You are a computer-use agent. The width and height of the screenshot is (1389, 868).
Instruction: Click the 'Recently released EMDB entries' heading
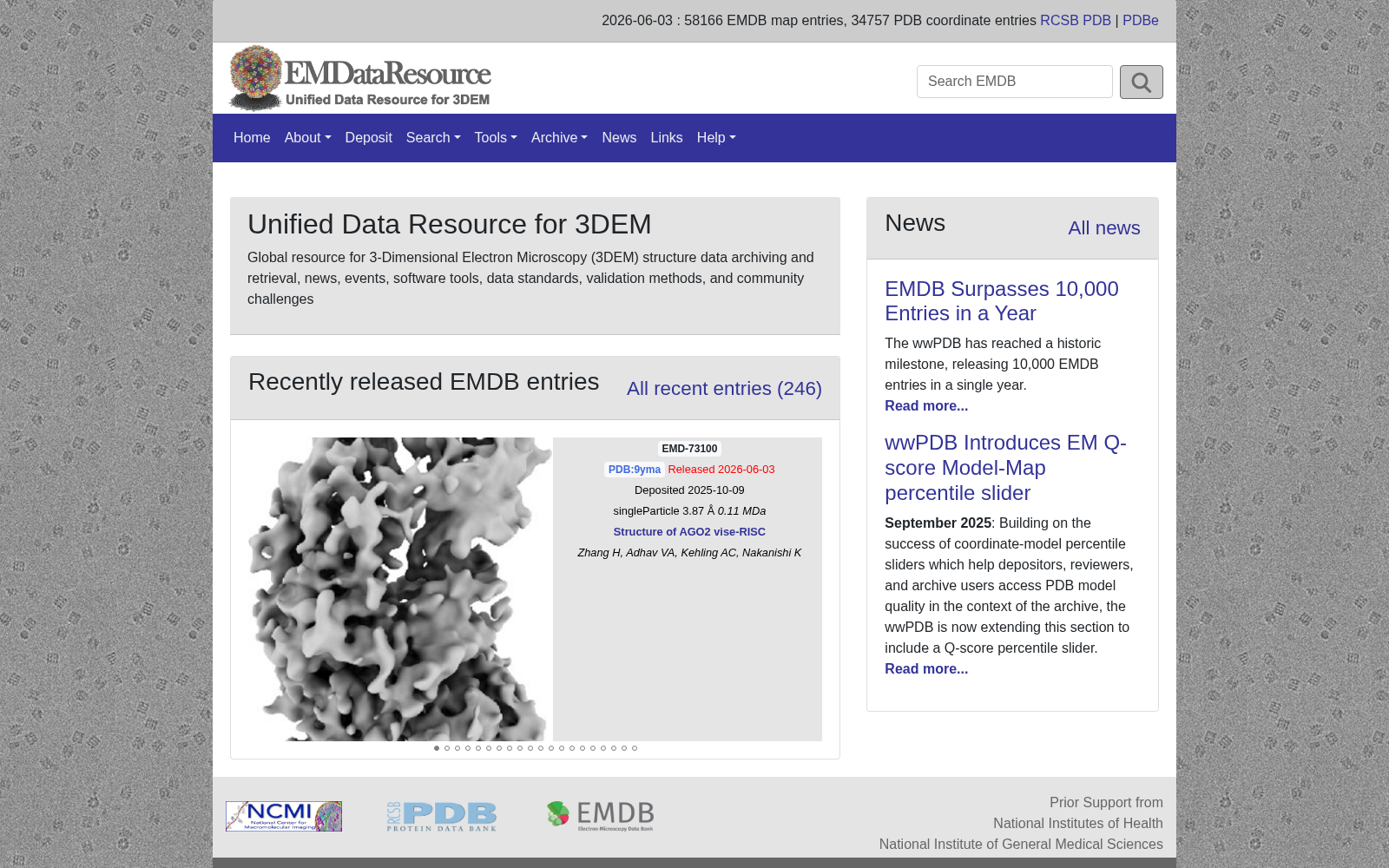click(x=424, y=382)
